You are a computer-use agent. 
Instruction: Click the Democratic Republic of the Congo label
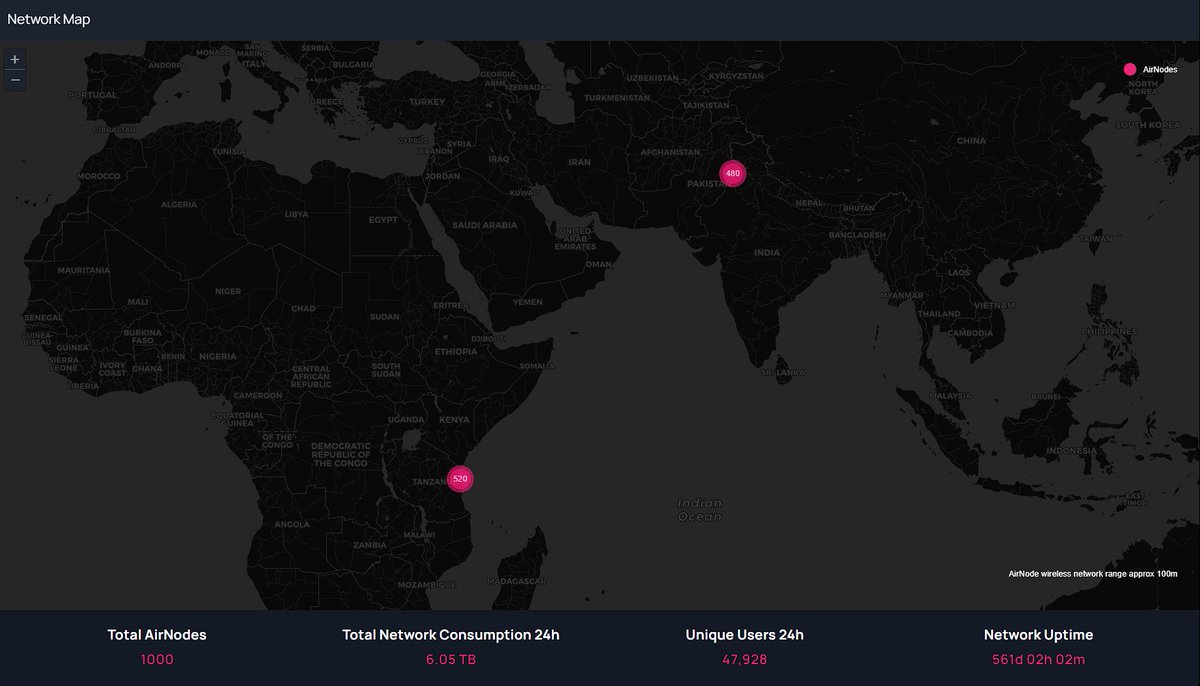pyautogui.click(x=341, y=454)
